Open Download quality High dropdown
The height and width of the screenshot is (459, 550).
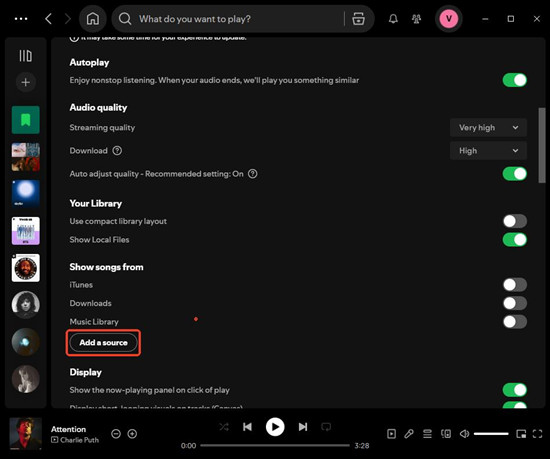pyautogui.click(x=488, y=151)
